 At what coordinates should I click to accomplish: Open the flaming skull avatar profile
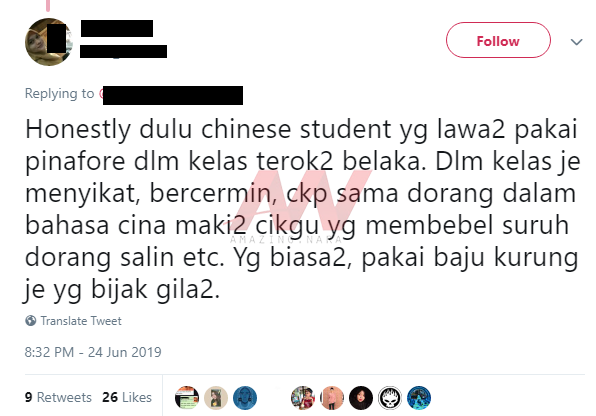(x=390, y=398)
